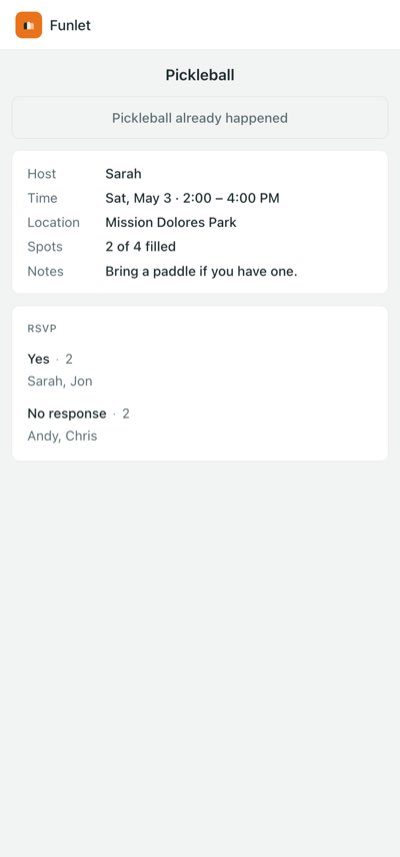The width and height of the screenshot is (400, 857).
Task: Click the No response count 2
Action: click(x=126, y=413)
